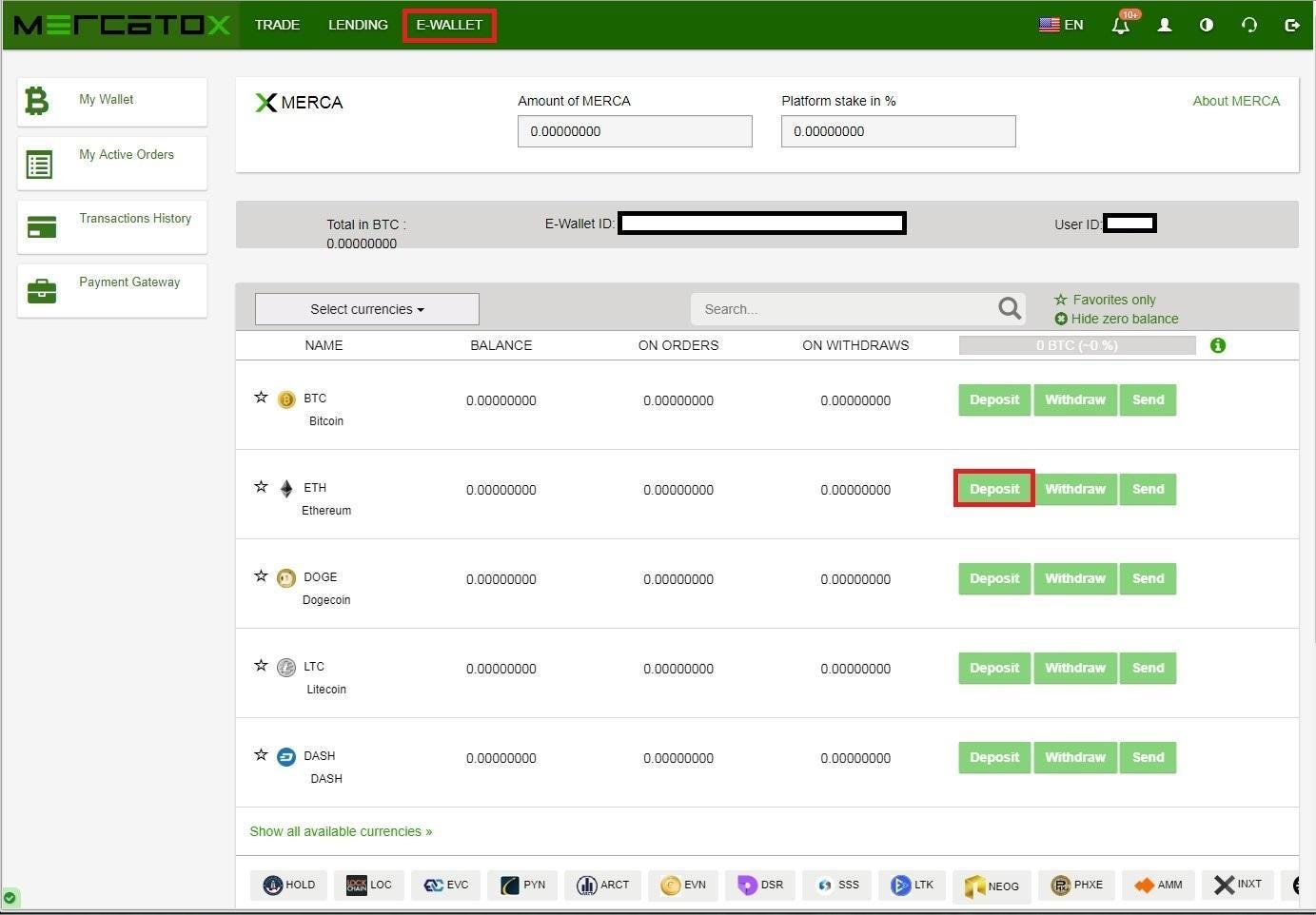Select the PHXE currency chip
1316x915 pixels.
point(1076,885)
